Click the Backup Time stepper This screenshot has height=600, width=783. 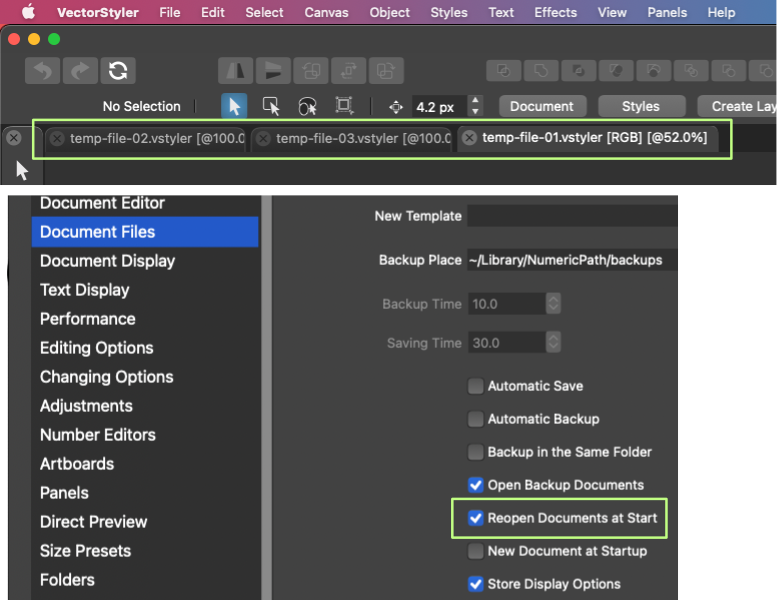[x=553, y=304]
